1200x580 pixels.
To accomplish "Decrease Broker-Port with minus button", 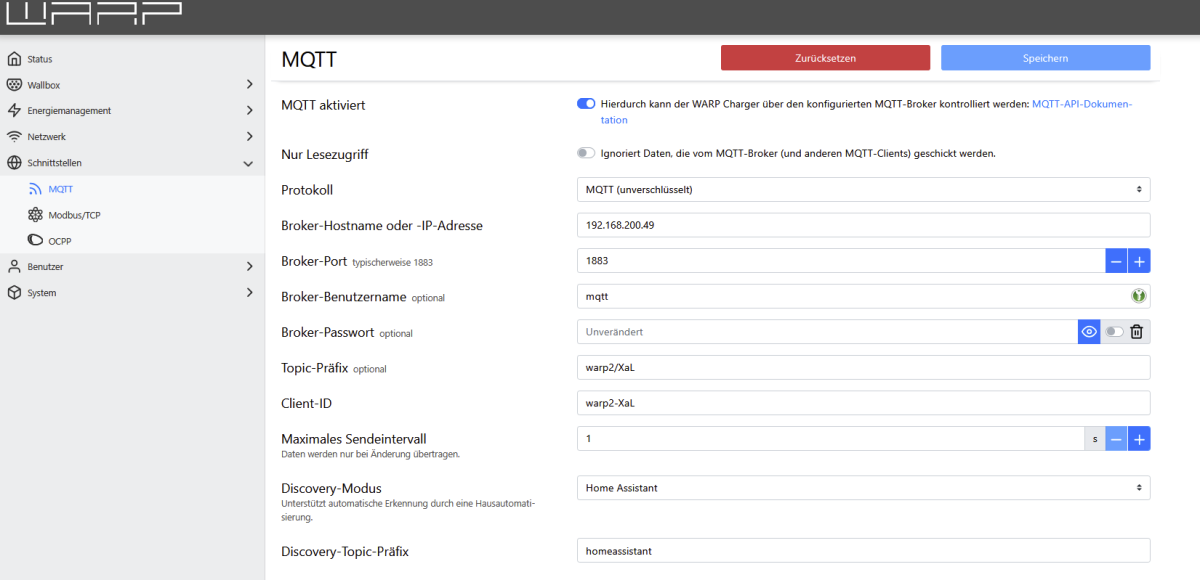I will [1116, 261].
